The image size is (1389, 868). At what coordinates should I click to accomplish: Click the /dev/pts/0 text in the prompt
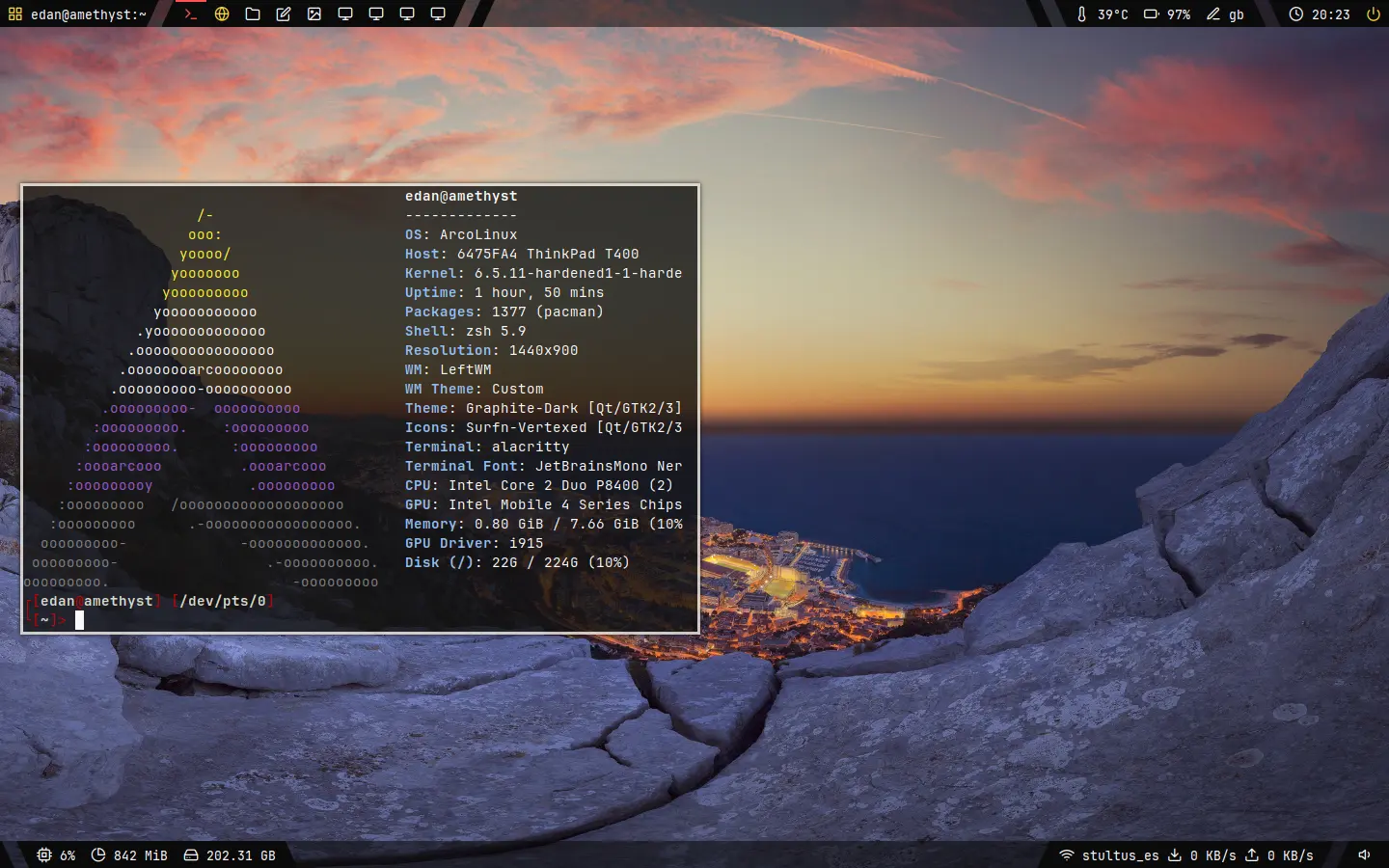click(223, 601)
